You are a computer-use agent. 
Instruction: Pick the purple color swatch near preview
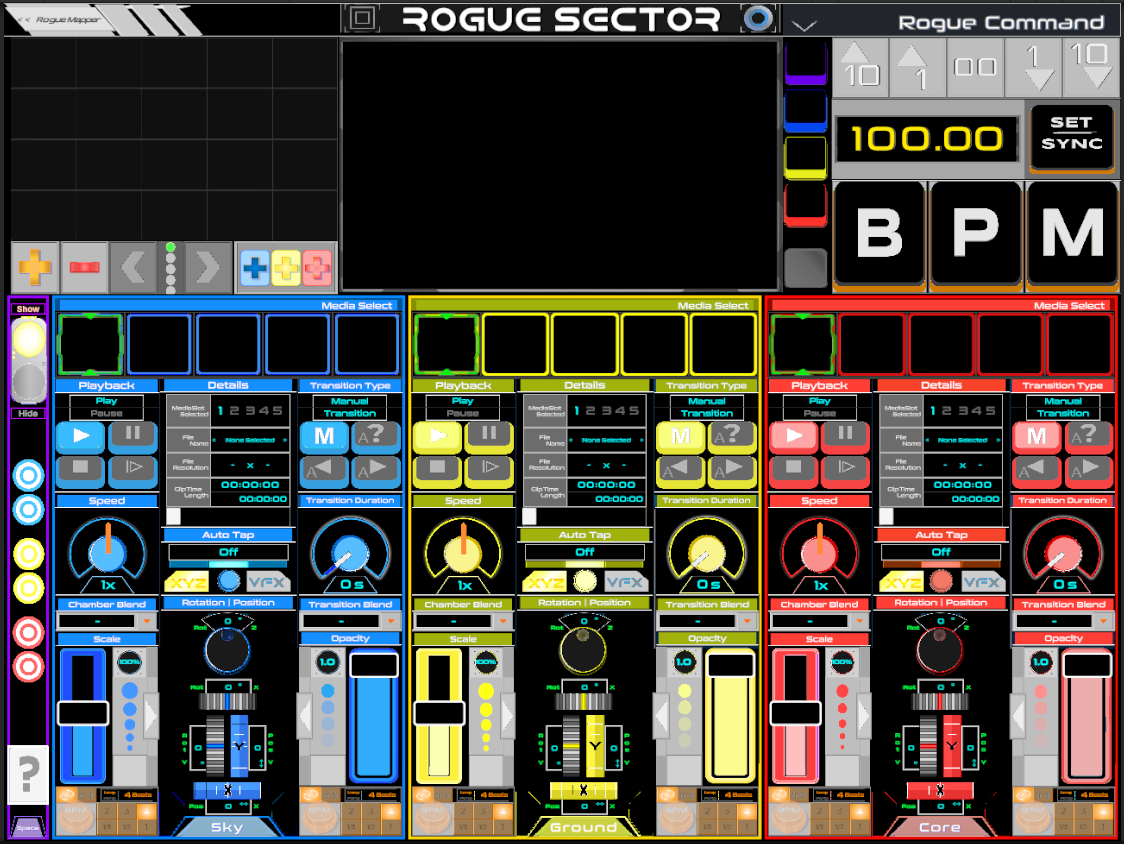point(806,62)
